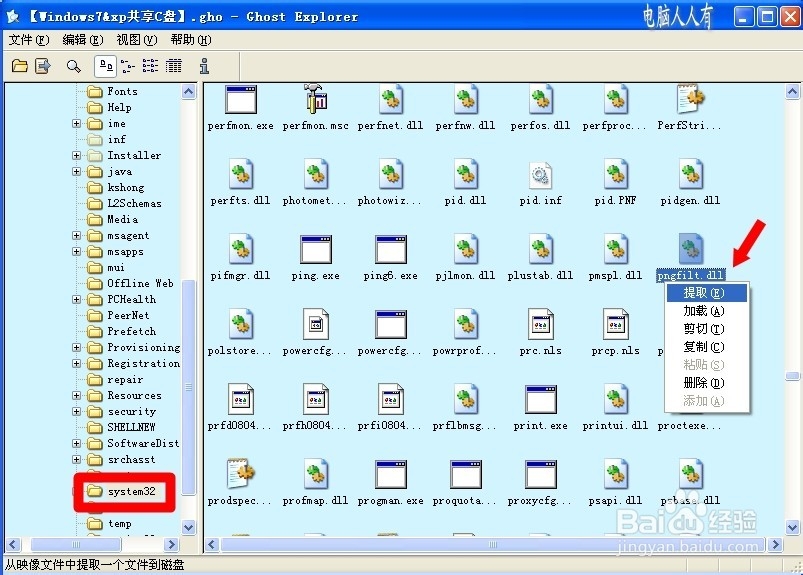
Task: Expand the SoftwareDist folder node
Action: tap(76, 443)
